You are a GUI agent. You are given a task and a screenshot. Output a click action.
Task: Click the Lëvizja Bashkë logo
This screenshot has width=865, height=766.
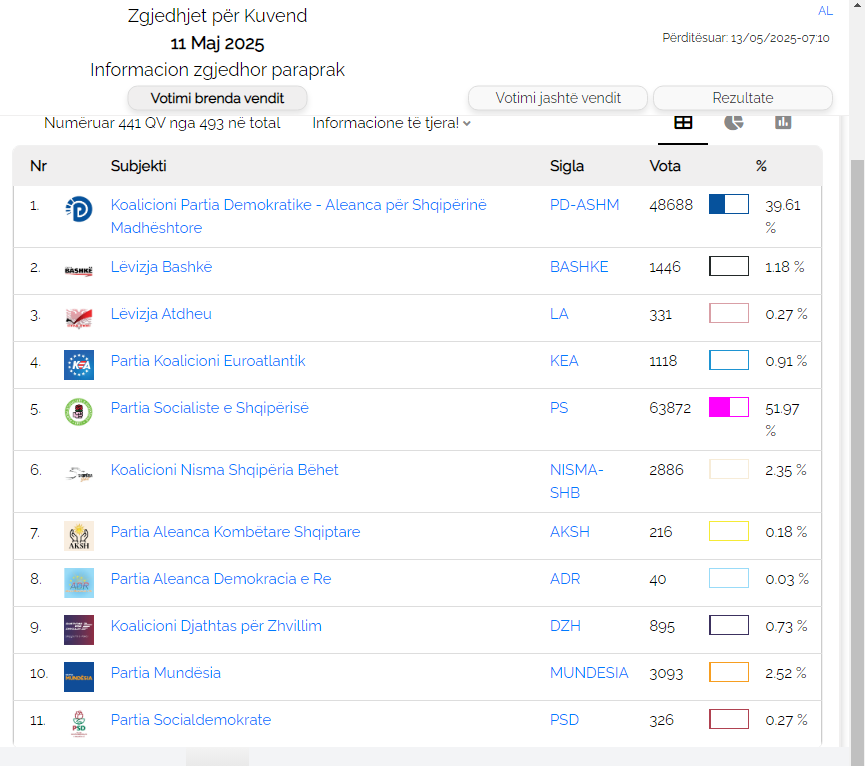(78, 270)
